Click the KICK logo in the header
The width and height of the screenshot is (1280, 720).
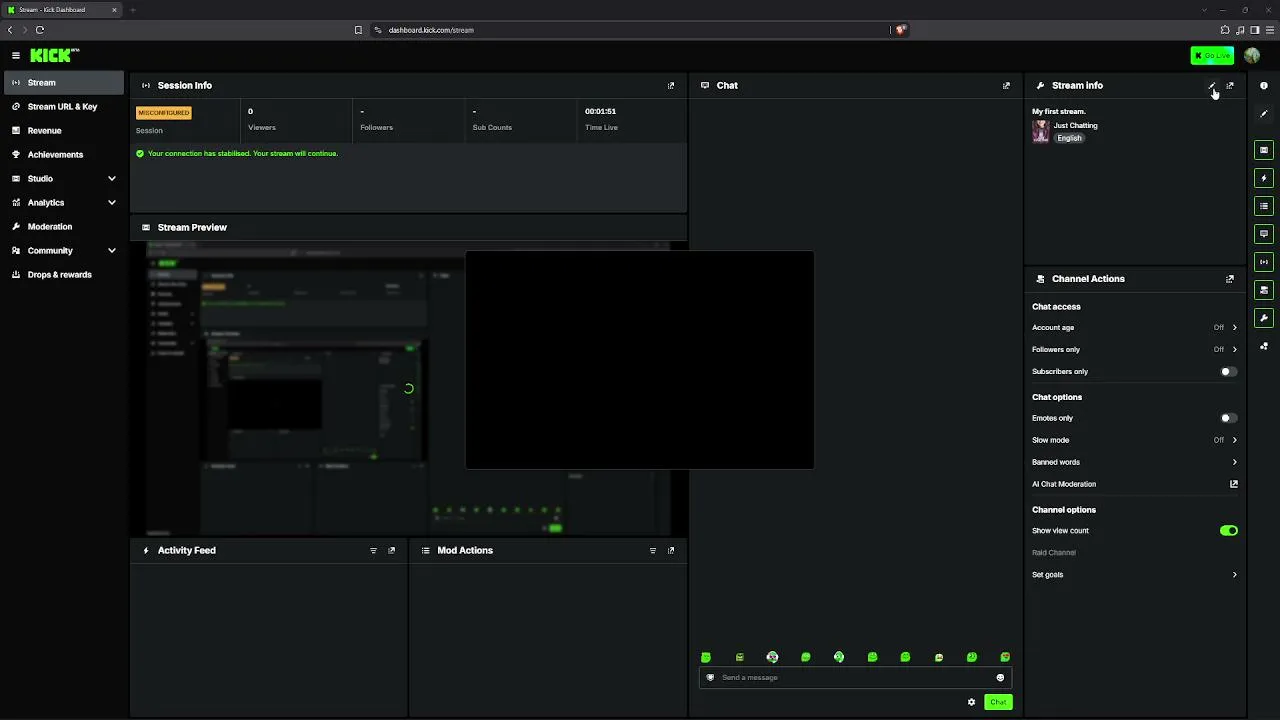[54, 56]
